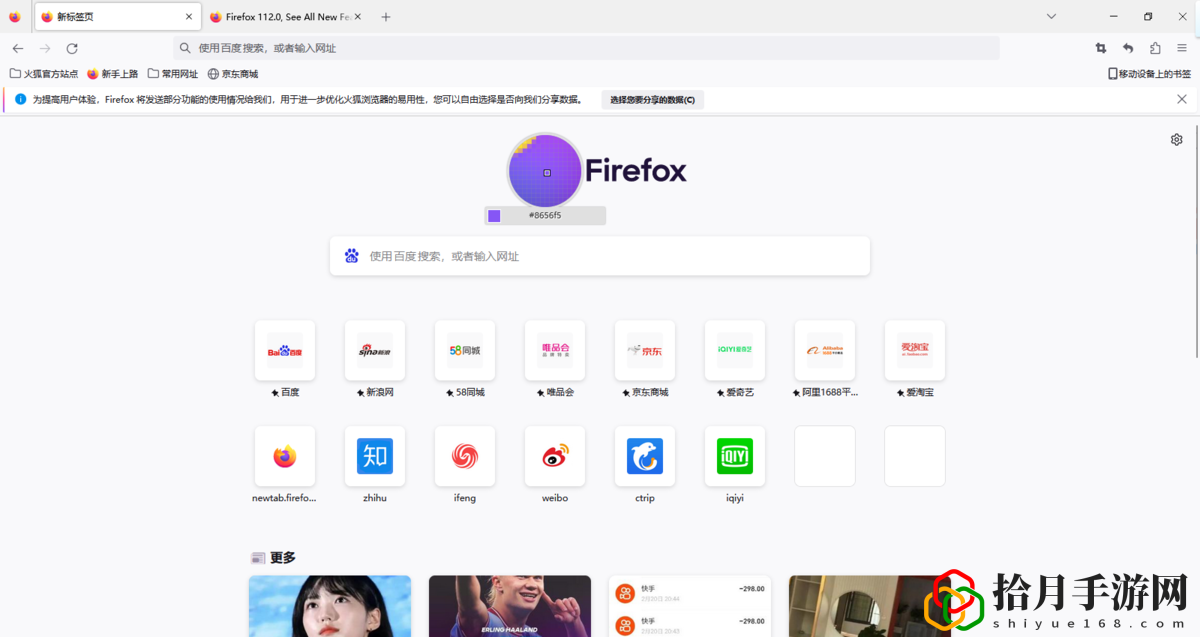This screenshot has height=637, width=1200.
Task: Click the #8656f5 purple color swatch
Action: tap(494, 216)
